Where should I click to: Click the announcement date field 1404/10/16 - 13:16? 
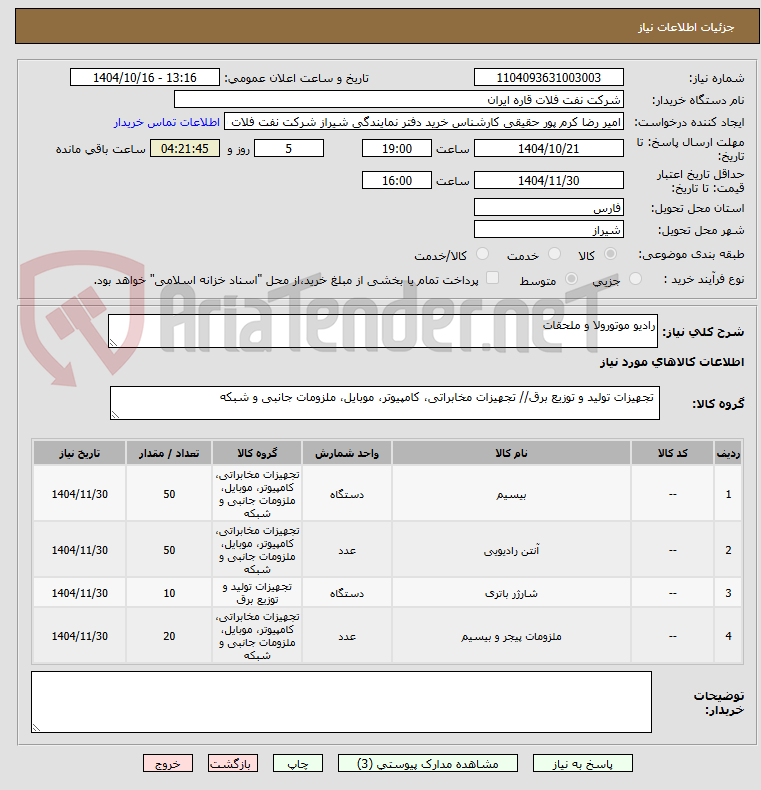coord(145,78)
